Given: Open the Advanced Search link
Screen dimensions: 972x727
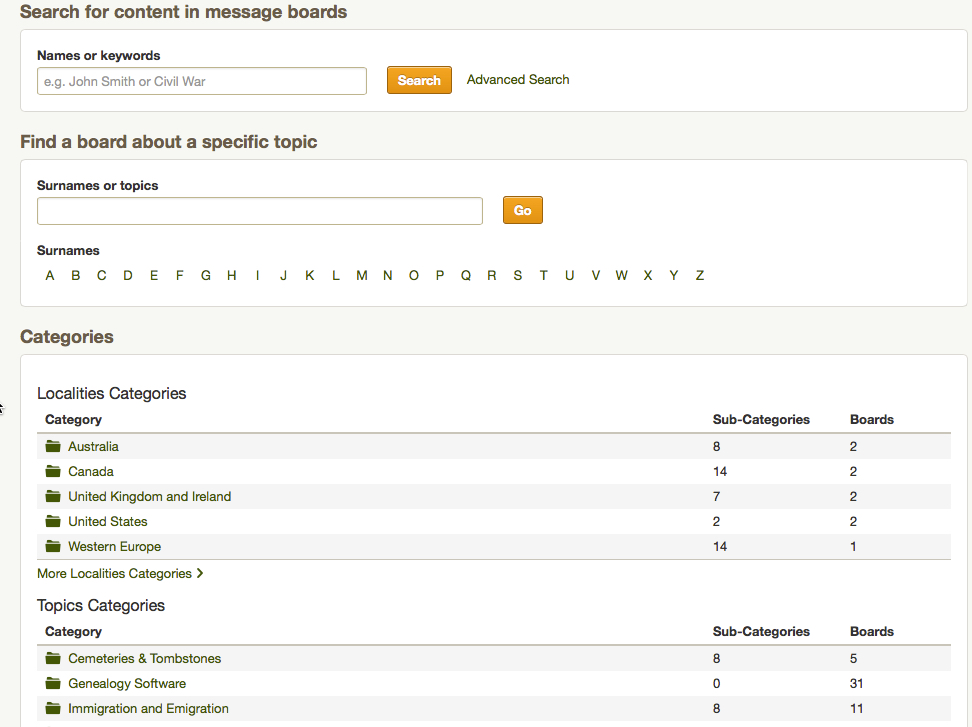Looking at the screenshot, I should [x=518, y=80].
